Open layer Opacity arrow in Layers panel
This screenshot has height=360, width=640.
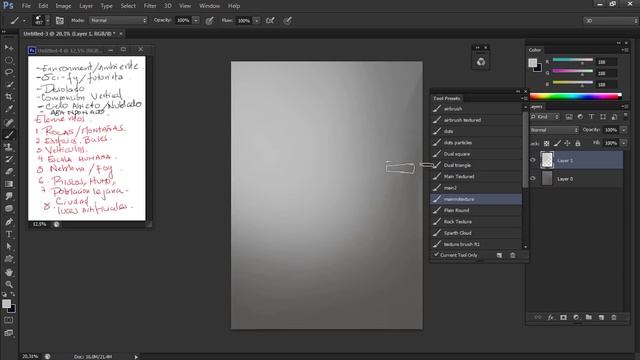click(624, 130)
